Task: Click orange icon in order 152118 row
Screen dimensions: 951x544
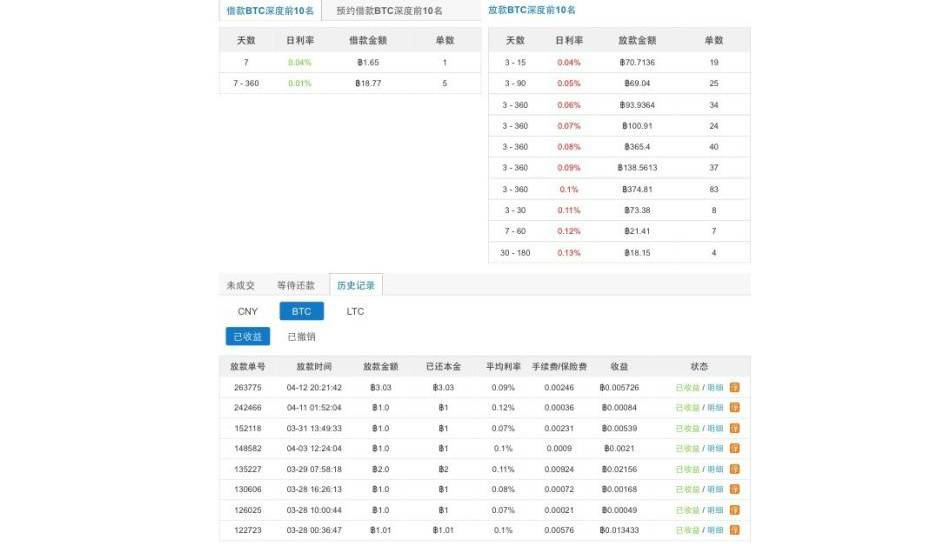Action: point(734,428)
